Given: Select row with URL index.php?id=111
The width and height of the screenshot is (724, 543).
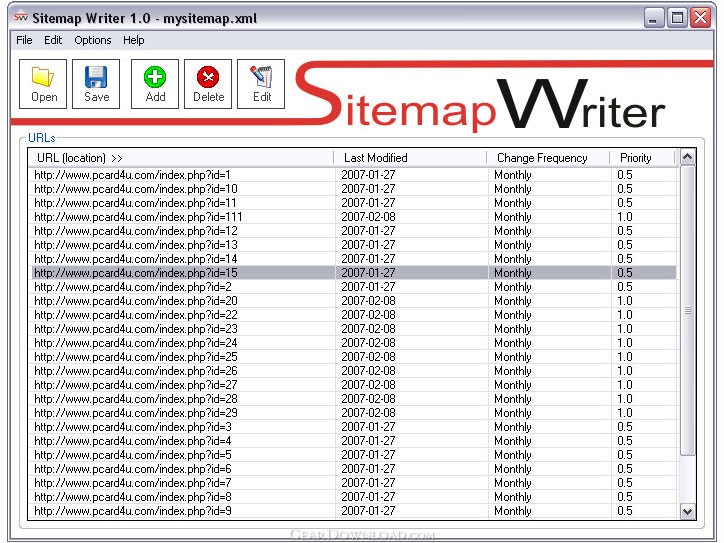Looking at the screenshot, I should [x=354, y=217].
